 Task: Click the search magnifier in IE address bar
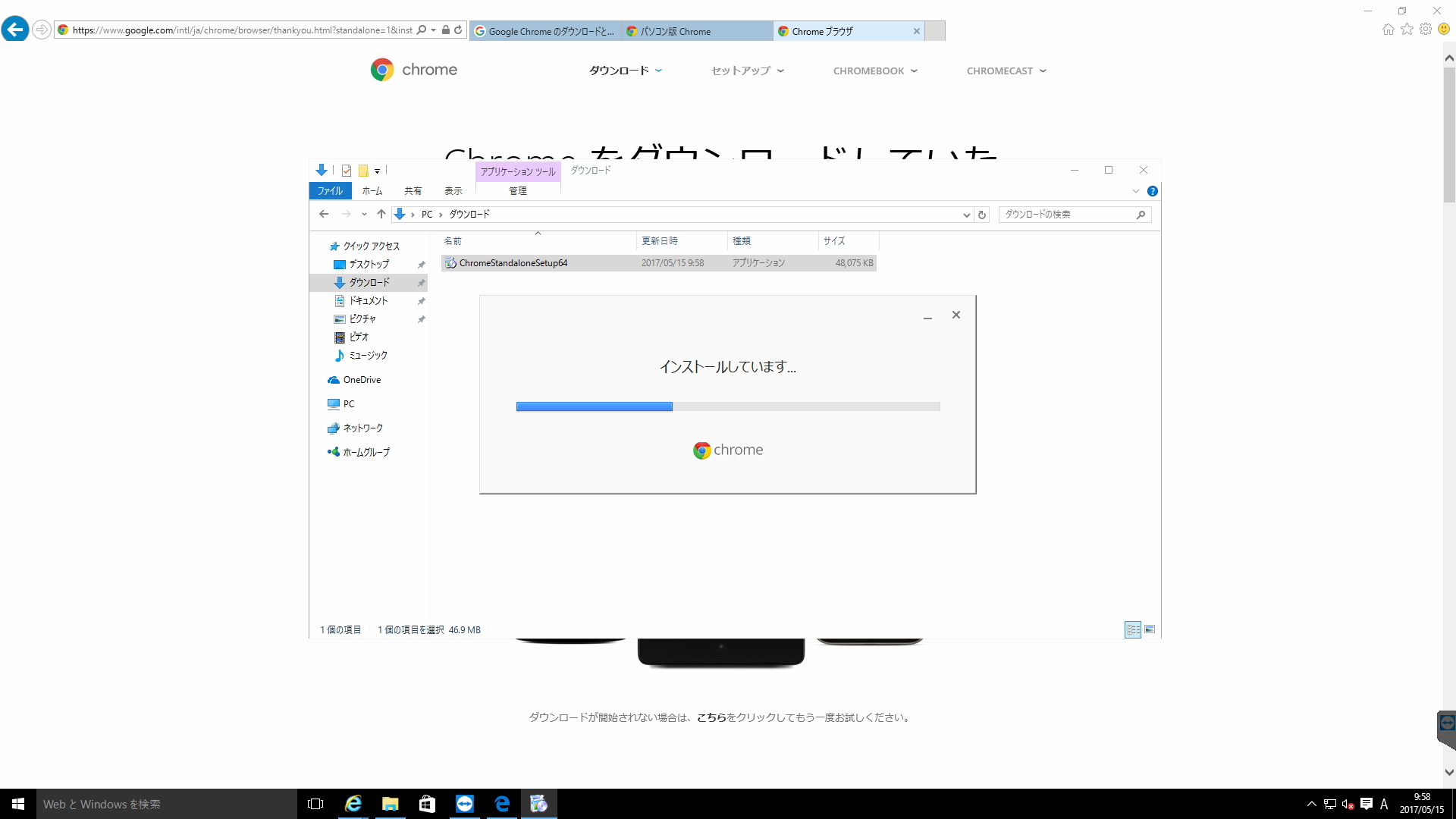(x=422, y=30)
